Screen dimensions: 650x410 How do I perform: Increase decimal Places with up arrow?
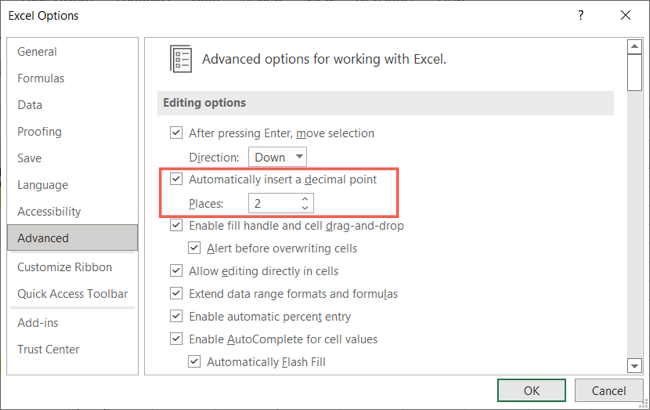305,198
